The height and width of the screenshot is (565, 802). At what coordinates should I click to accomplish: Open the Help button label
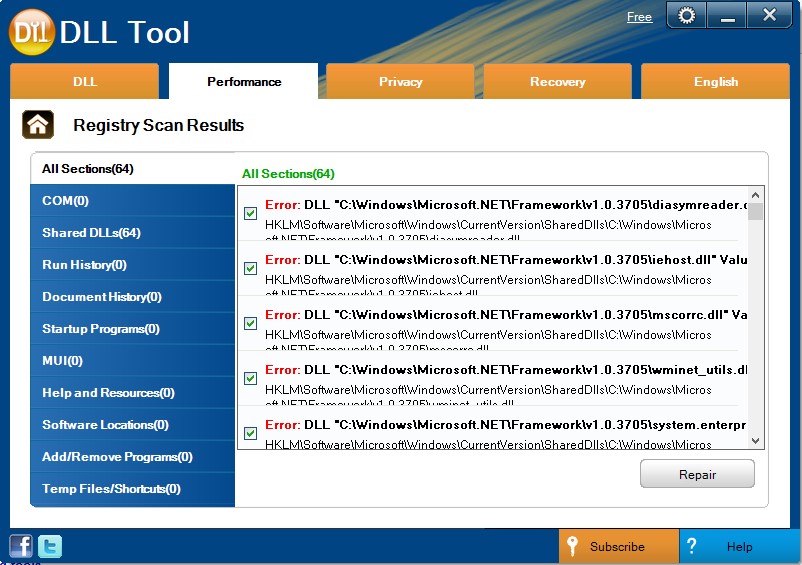(x=739, y=547)
